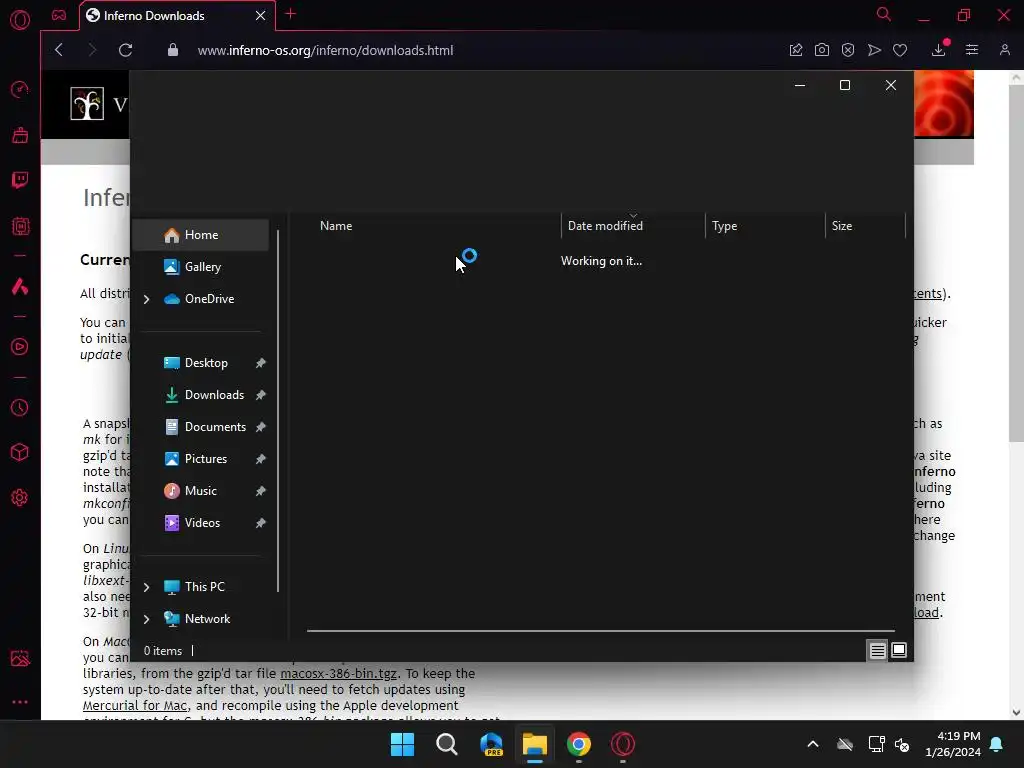Sort by Type column header

(x=765, y=226)
